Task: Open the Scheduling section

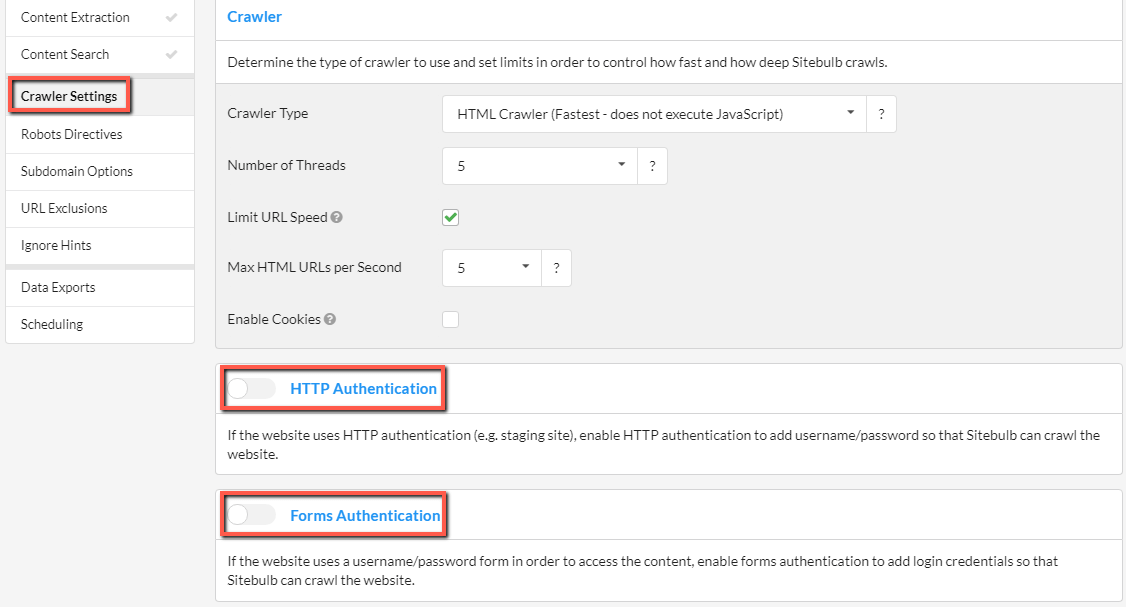Action: tap(100, 325)
